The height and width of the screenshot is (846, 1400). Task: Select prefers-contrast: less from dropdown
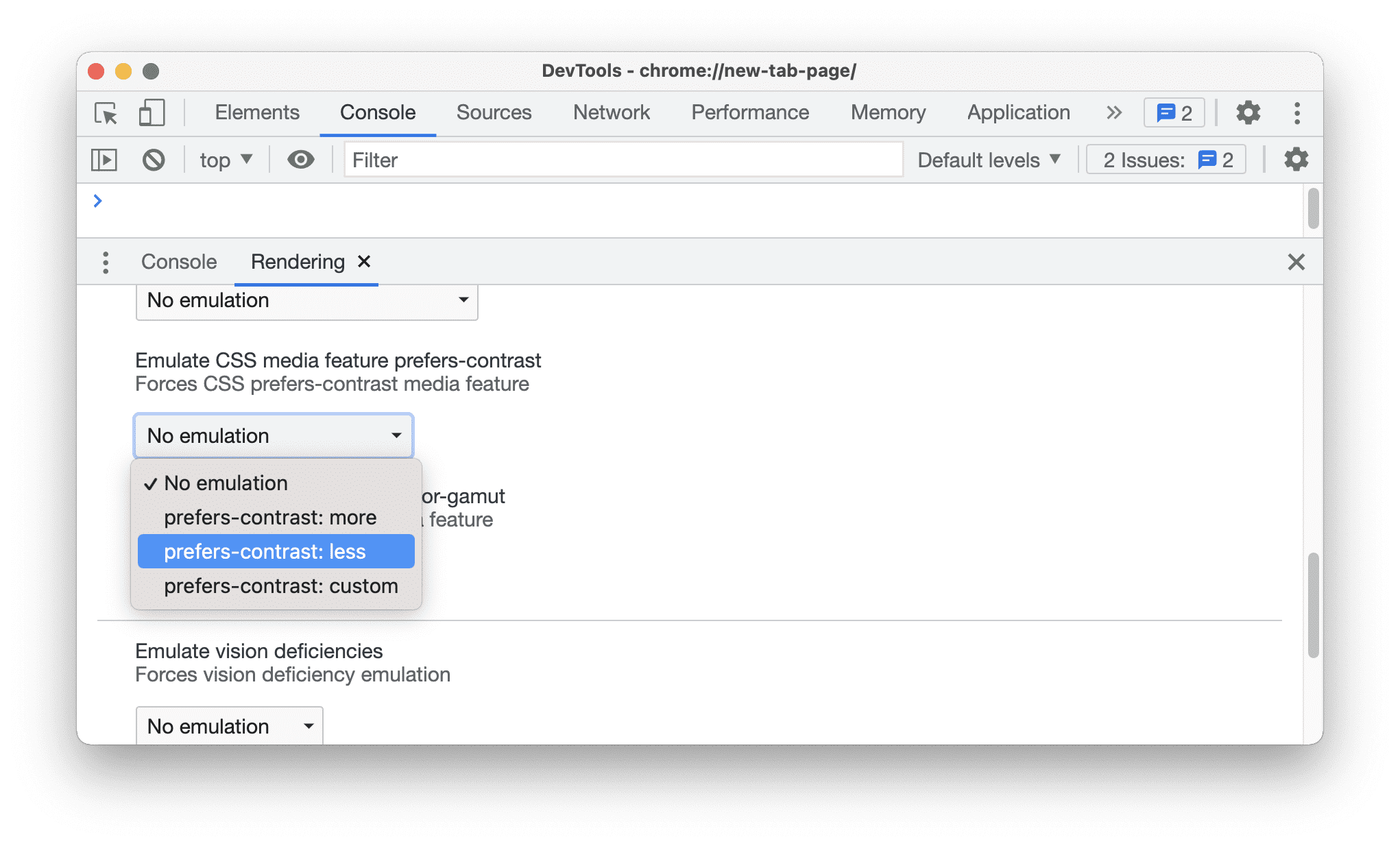coord(275,551)
